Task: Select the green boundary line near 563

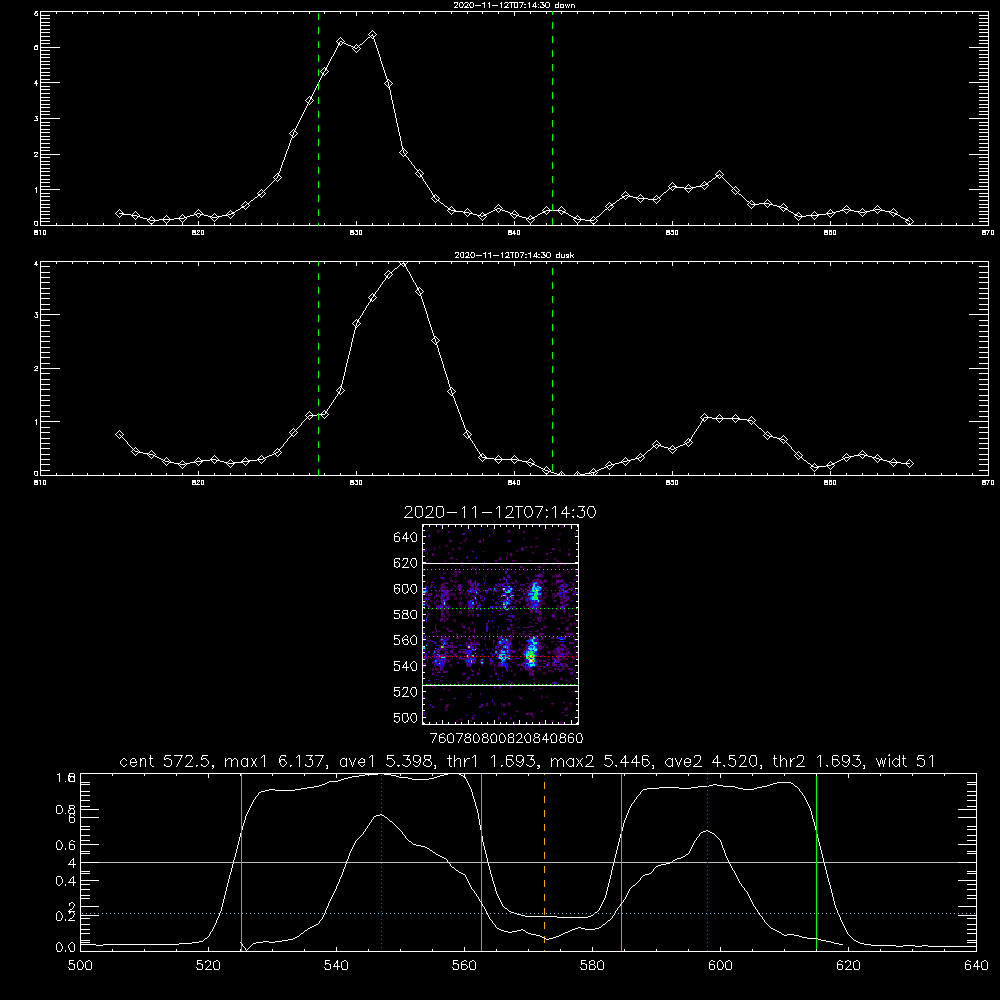Action: click(482, 861)
